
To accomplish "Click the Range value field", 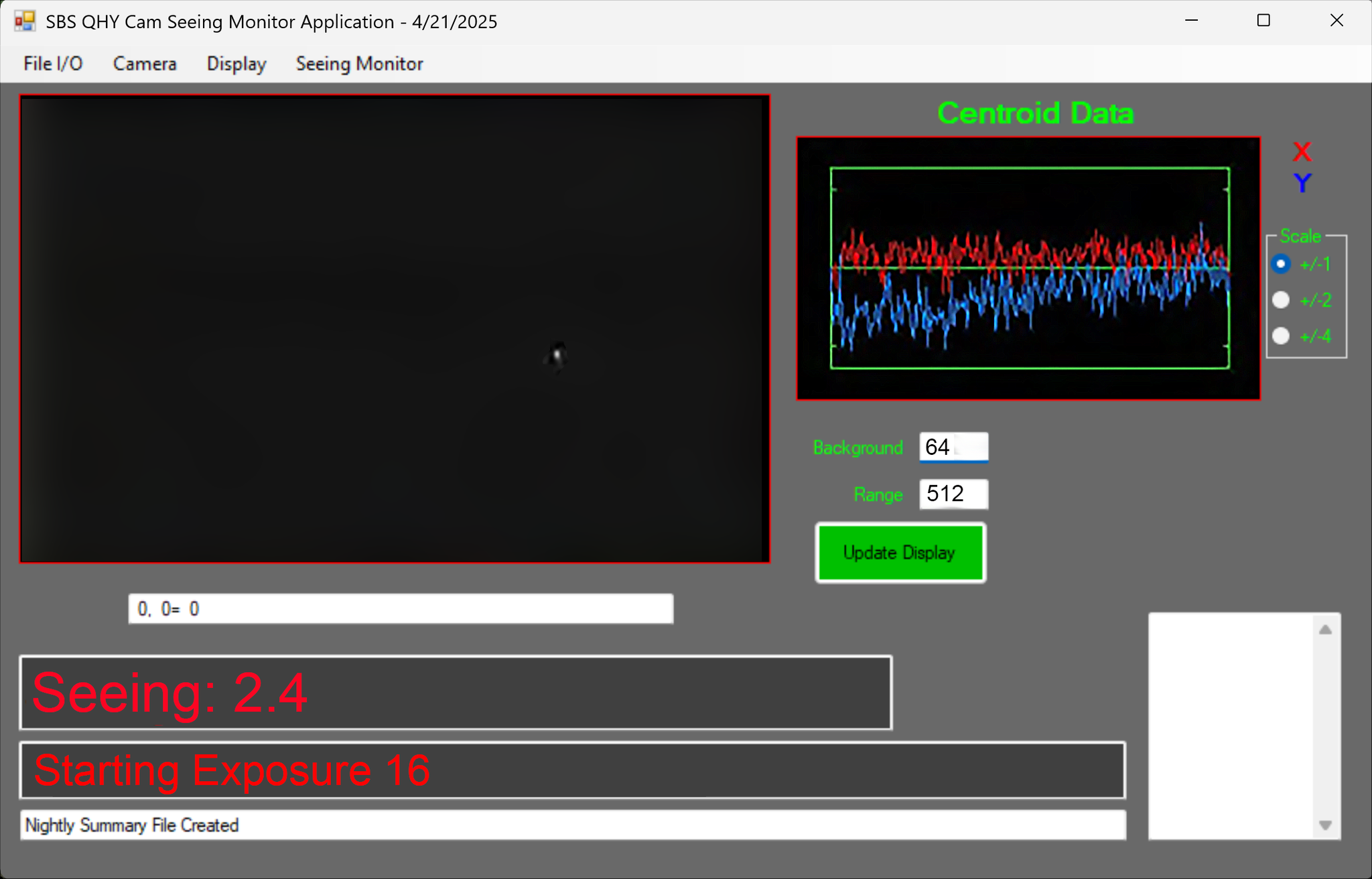I will (x=954, y=494).
